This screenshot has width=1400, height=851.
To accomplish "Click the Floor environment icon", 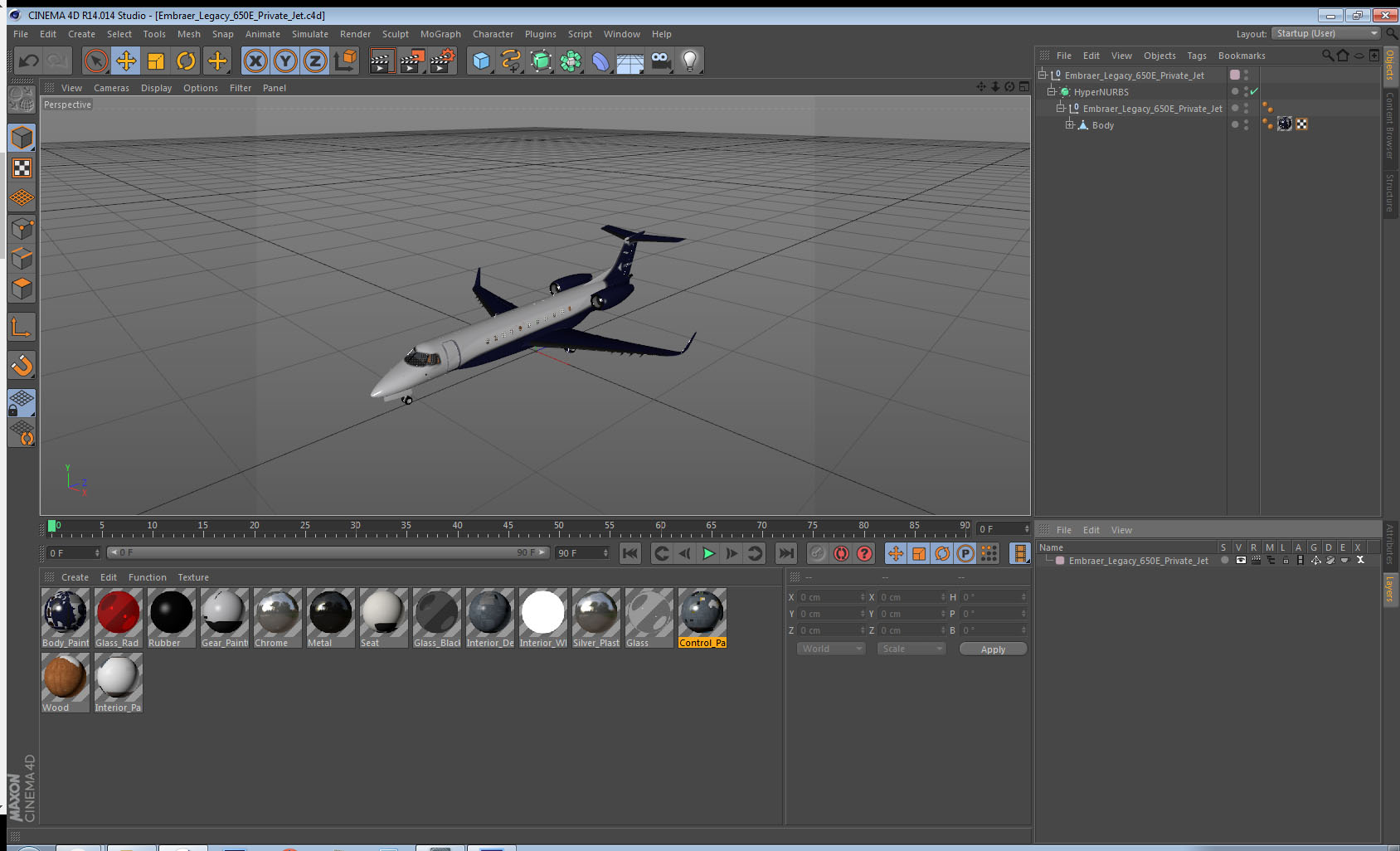I will point(630,61).
